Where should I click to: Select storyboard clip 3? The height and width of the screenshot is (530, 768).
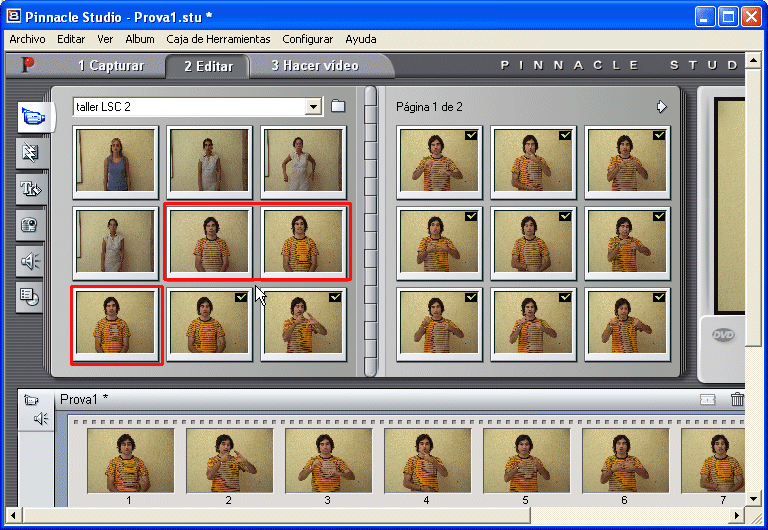click(x=328, y=460)
